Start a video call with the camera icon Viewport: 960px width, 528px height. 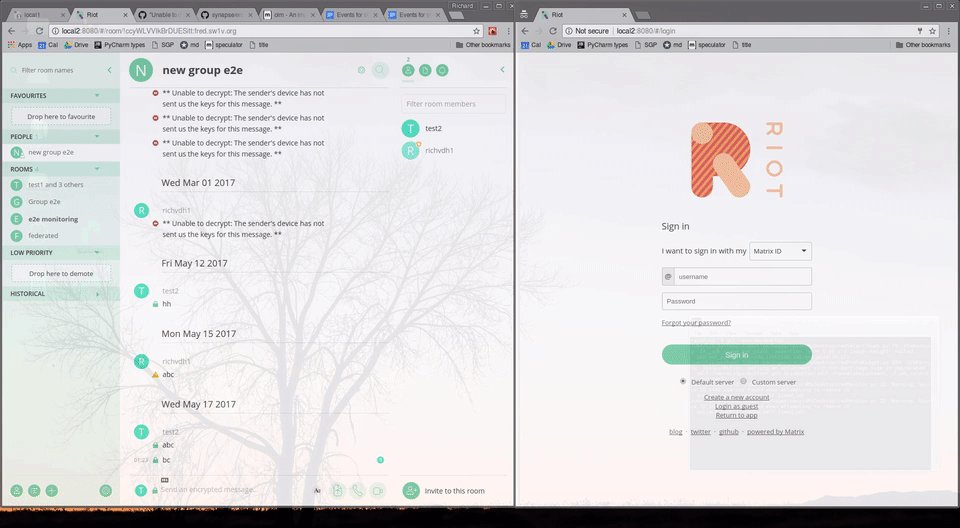click(x=378, y=491)
